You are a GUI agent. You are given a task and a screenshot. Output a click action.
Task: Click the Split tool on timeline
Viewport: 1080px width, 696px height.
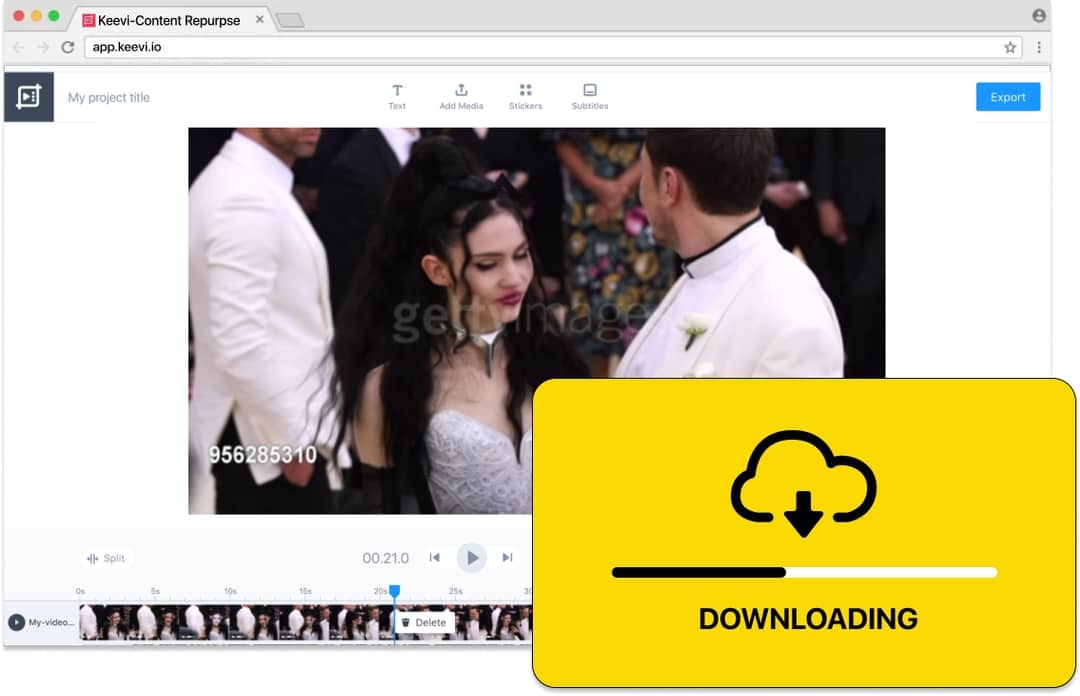106,558
